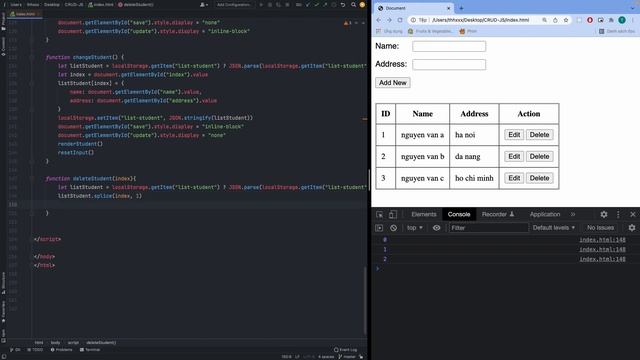This screenshot has height=360, width=640.
Task: Click Delete for nguyen van c
Action: (539, 178)
